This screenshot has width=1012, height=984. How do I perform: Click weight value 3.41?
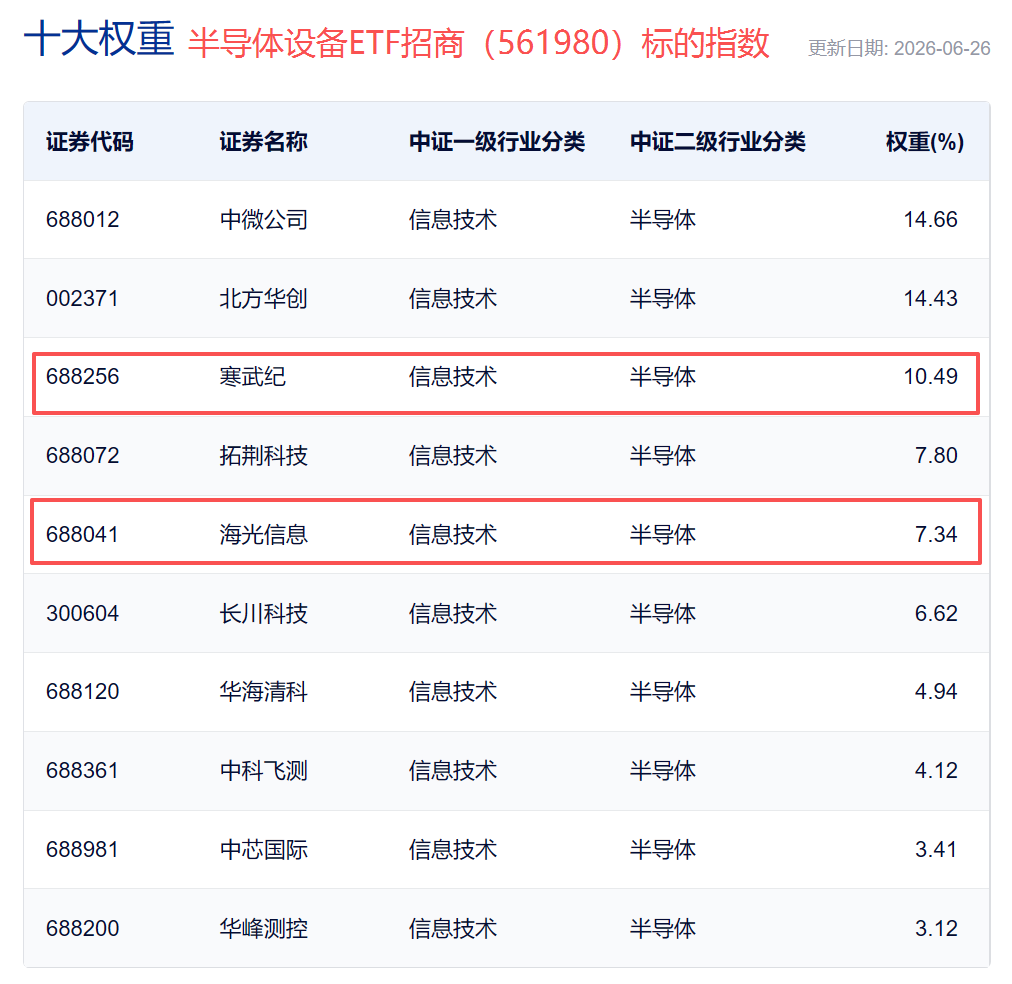[x=936, y=850]
